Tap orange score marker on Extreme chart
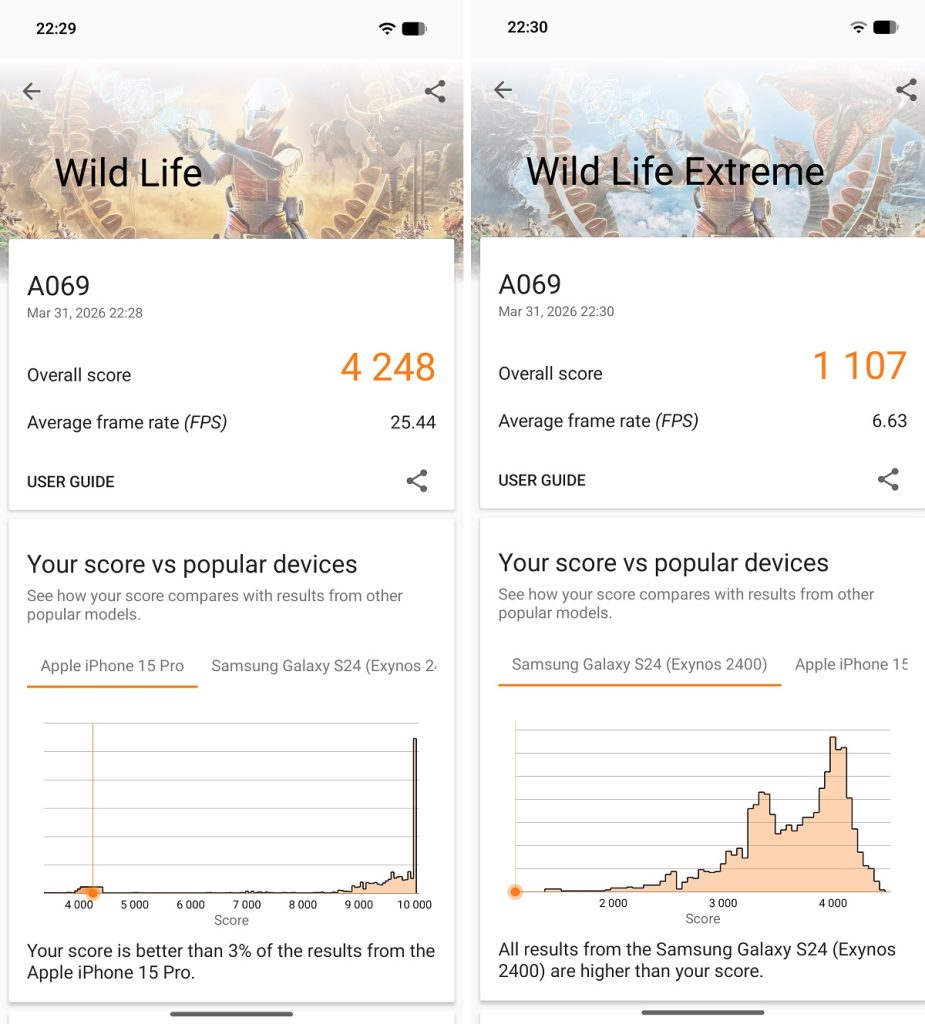925x1024 pixels. pos(515,891)
